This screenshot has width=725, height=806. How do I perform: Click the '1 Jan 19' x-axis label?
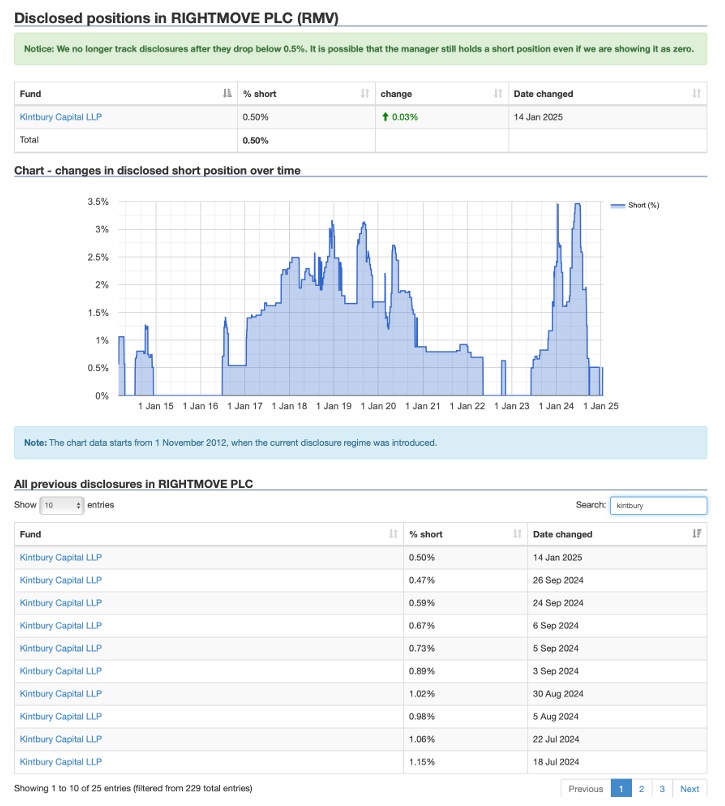click(334, 406)
